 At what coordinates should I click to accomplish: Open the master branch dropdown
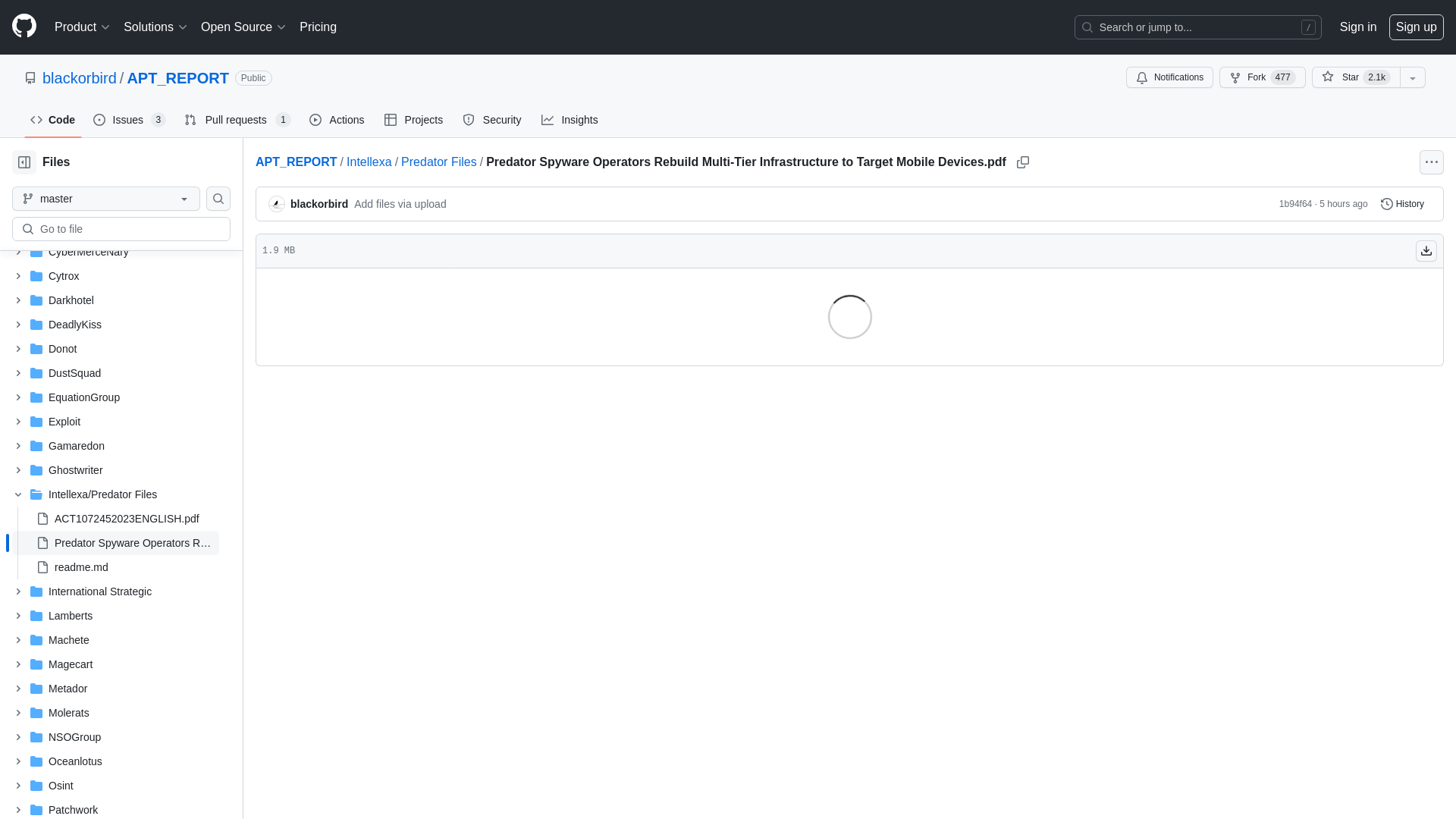coord(106,198)
